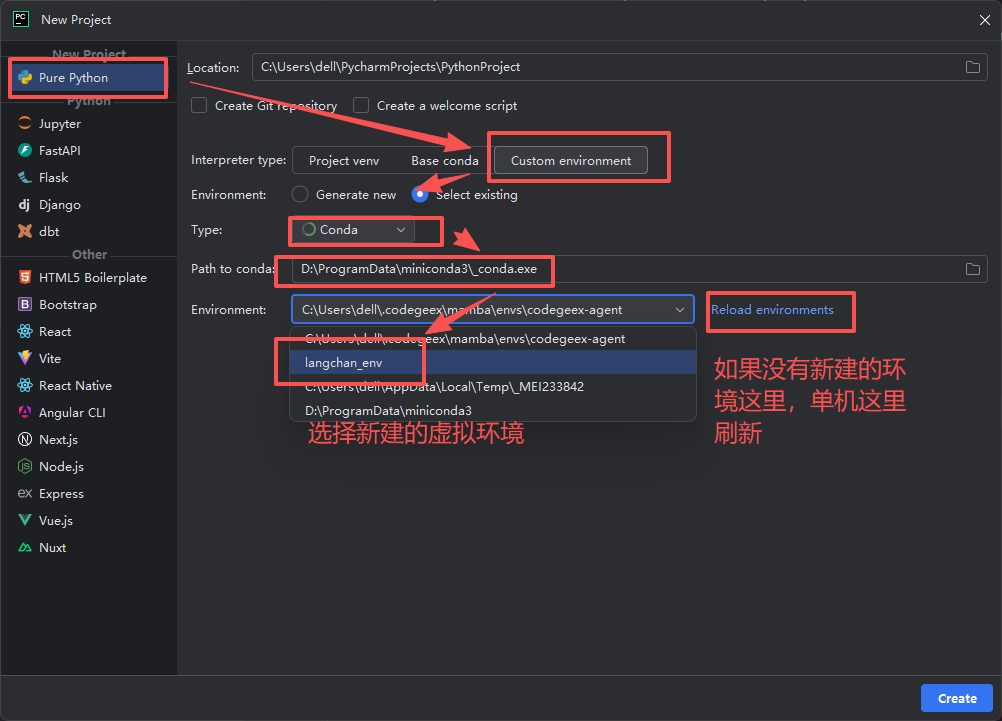Enable Create Git repository checkbox
This screenshot has height=721, width=1002.
tap(199, 105)
